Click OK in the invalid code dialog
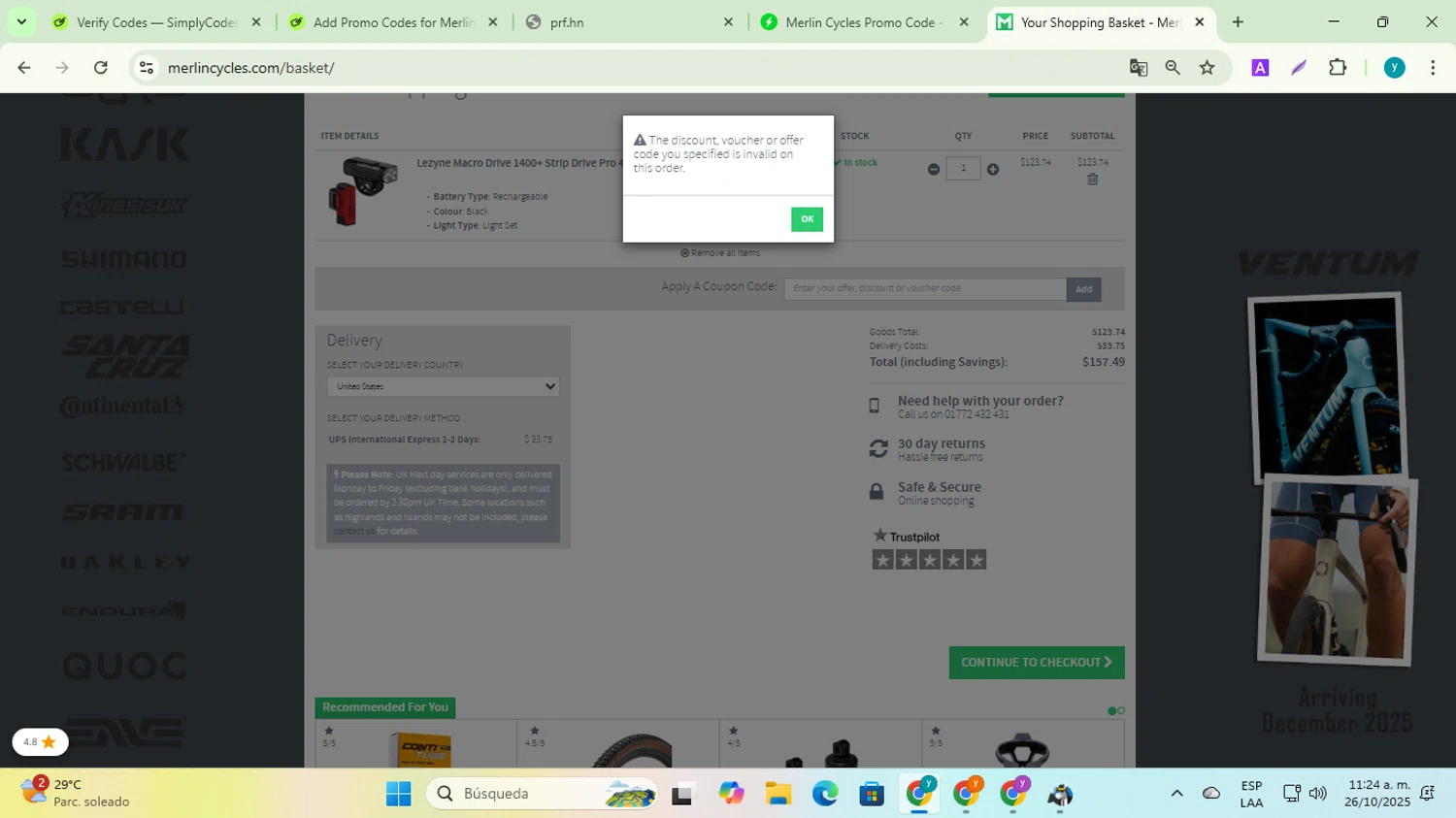1456x818 pixels. point(807,219)
